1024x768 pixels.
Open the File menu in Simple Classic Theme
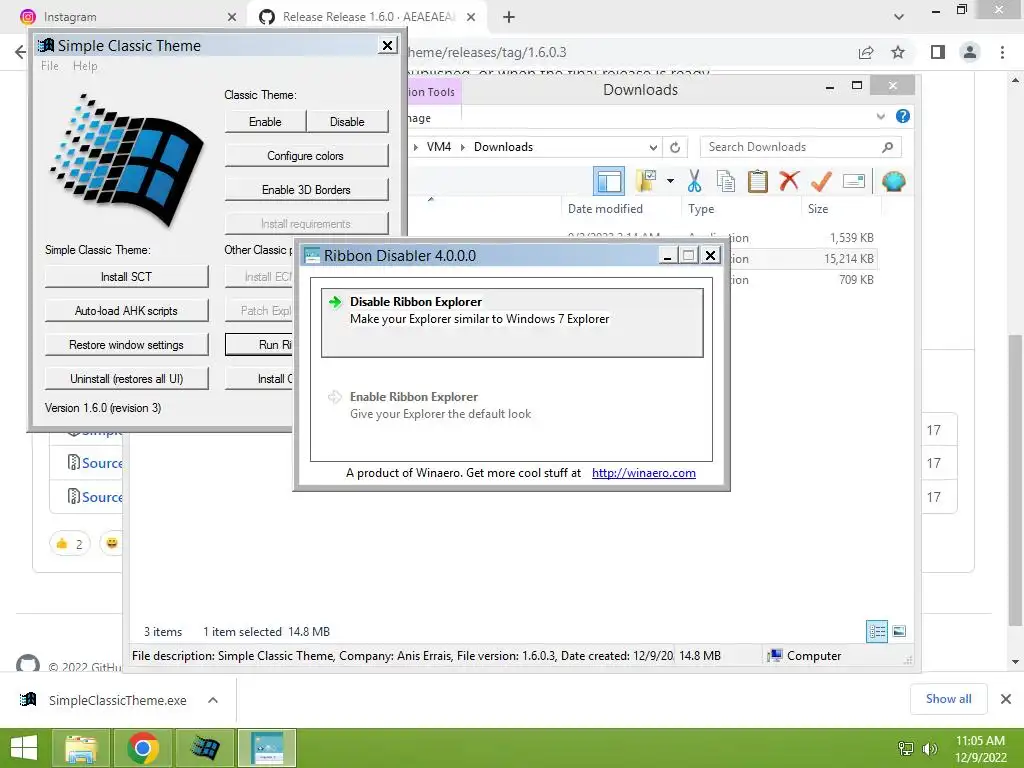pyautogui.click(x=50, y=66)
